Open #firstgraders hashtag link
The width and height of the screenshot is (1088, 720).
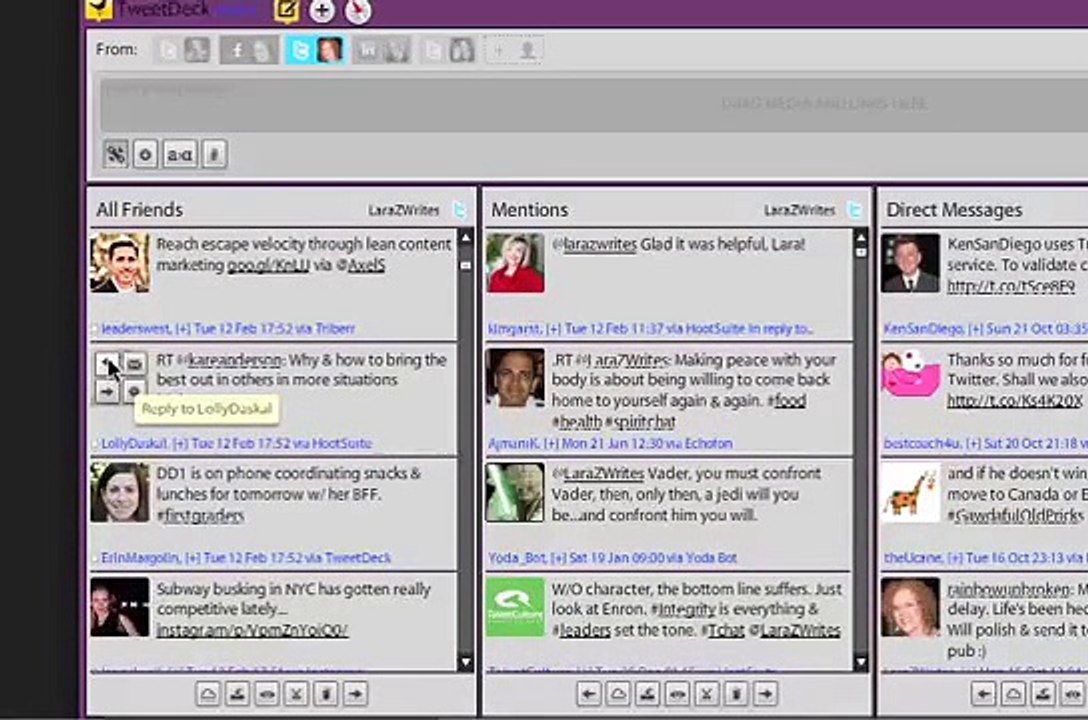pyautogui.click(x=201, y=515)
